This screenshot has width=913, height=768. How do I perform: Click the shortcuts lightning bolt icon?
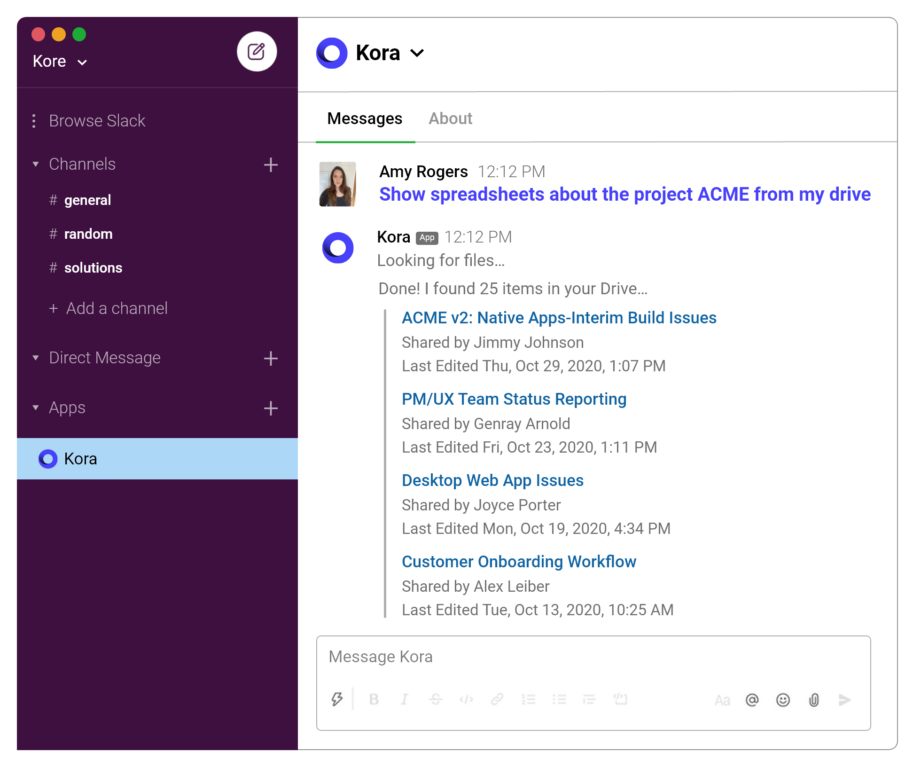(337, 699)
